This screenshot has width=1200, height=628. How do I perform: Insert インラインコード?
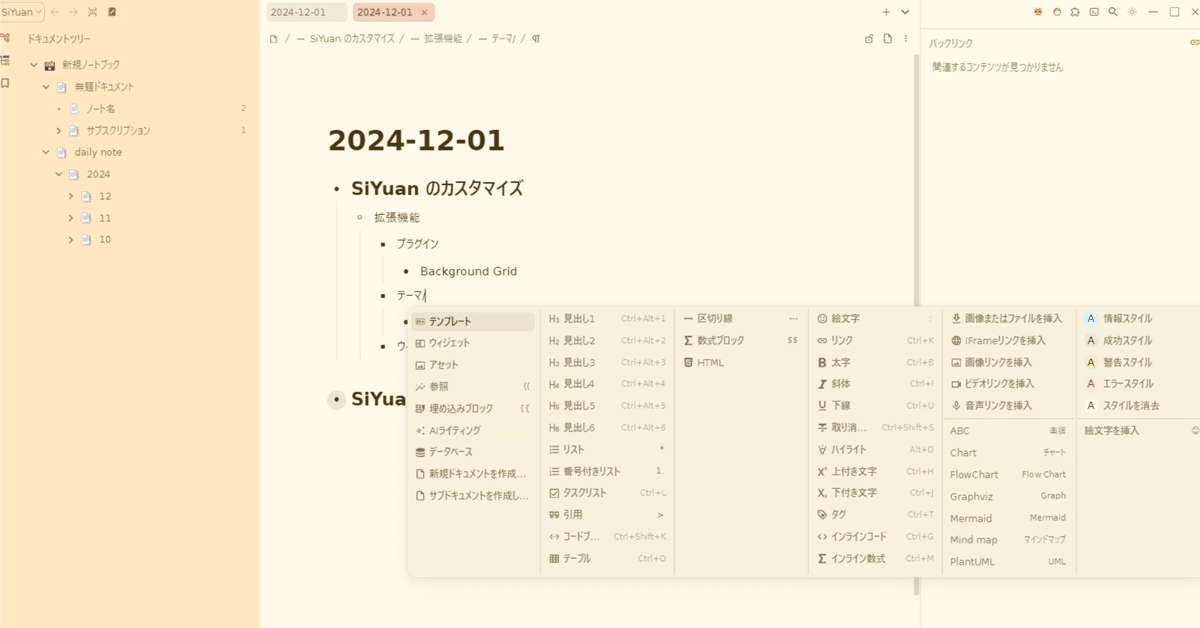[x=875, y=536]
